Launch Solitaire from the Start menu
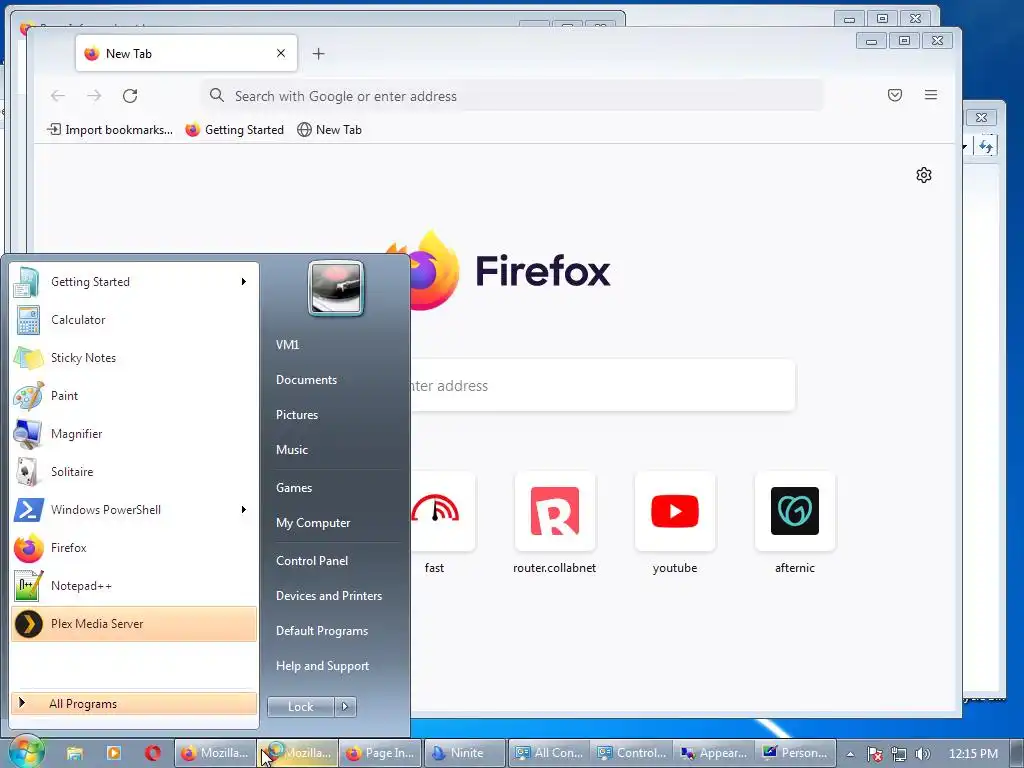Screen dimensions: 1024x768 coord(134,472)
